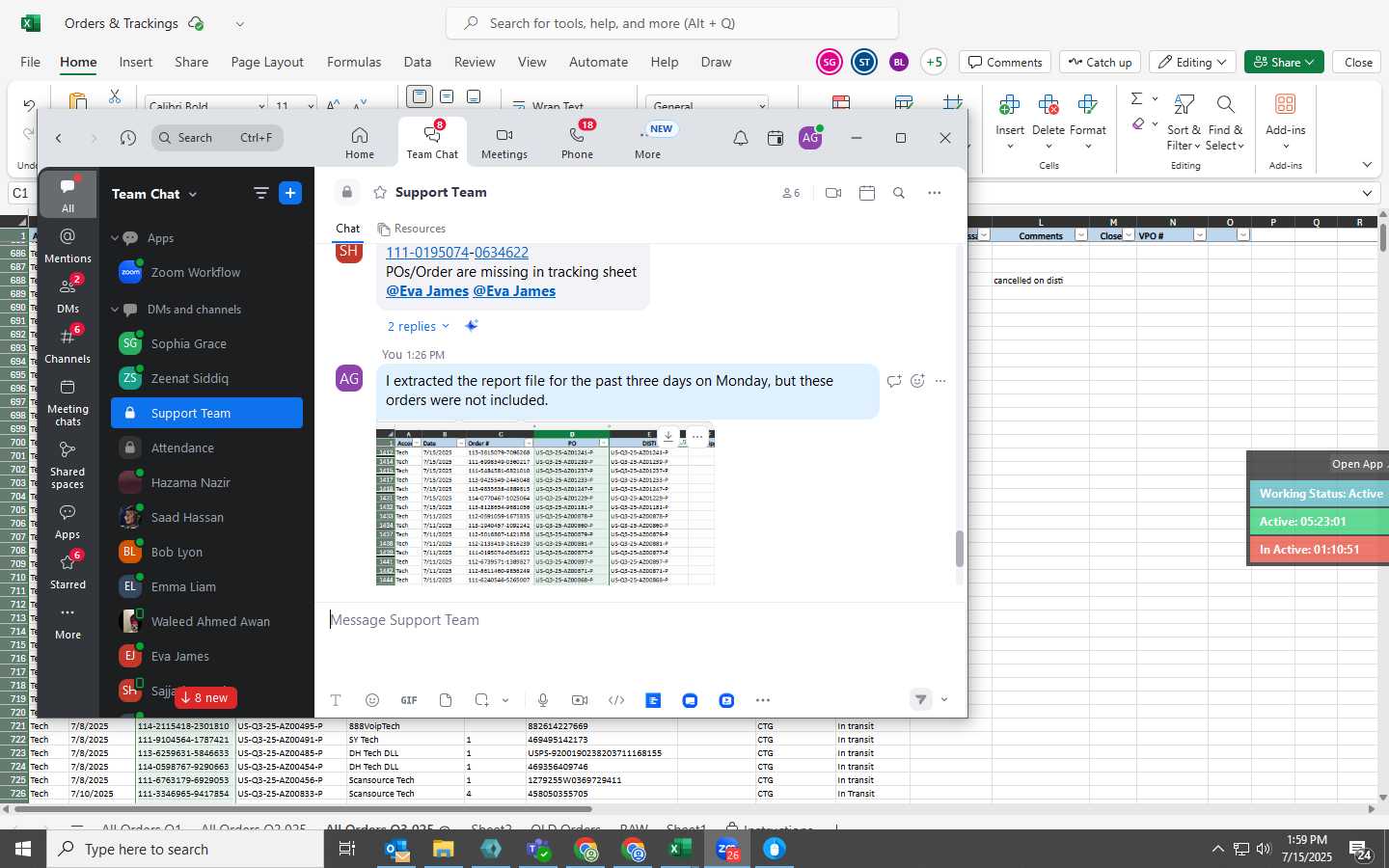Open the screenshot options dropdown arrow
The width and height of the screenshot is (1389, 868).
(x=505, y=700)
